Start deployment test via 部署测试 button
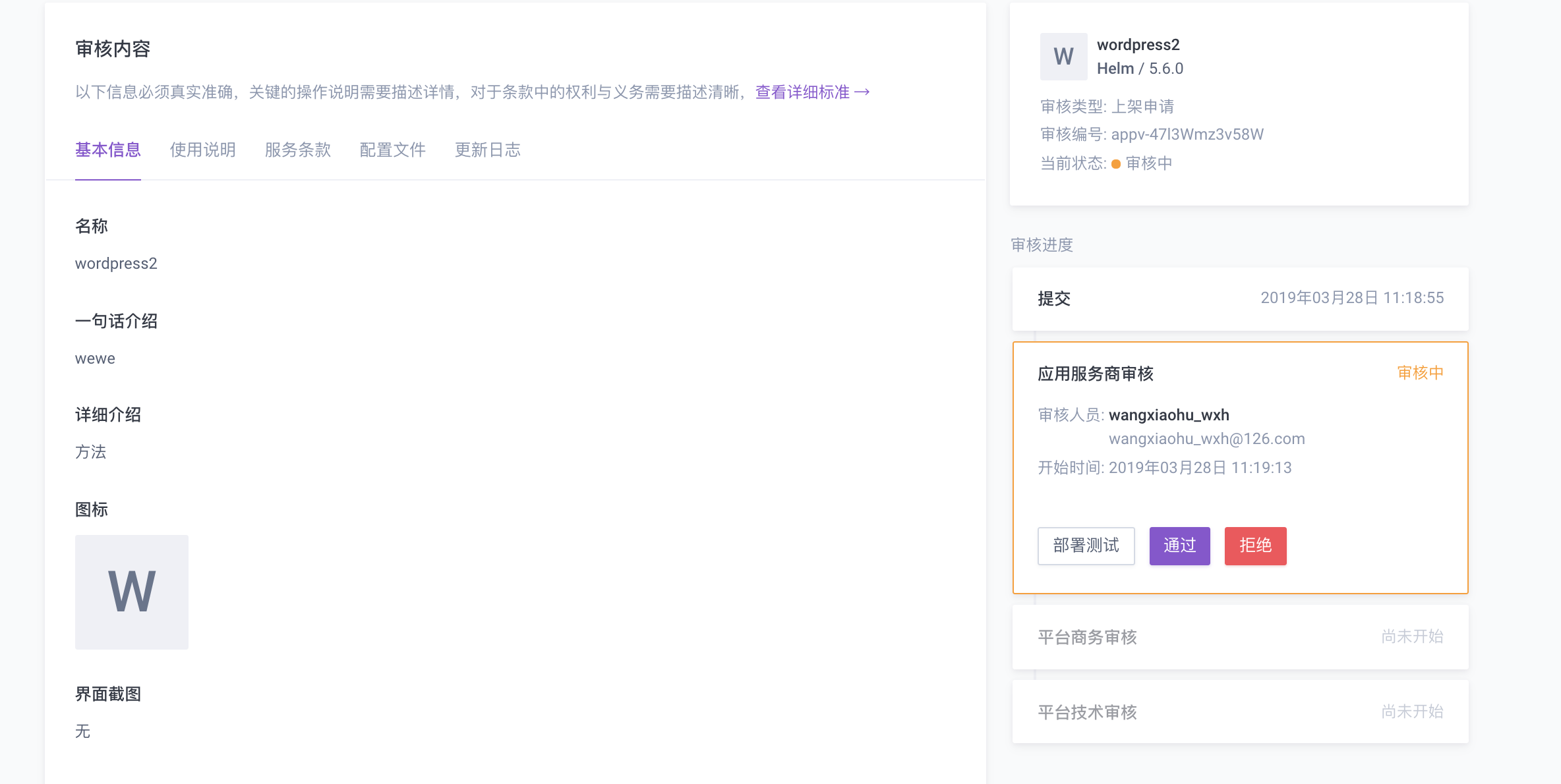 pyautogui.click(x=1086, y=546)
